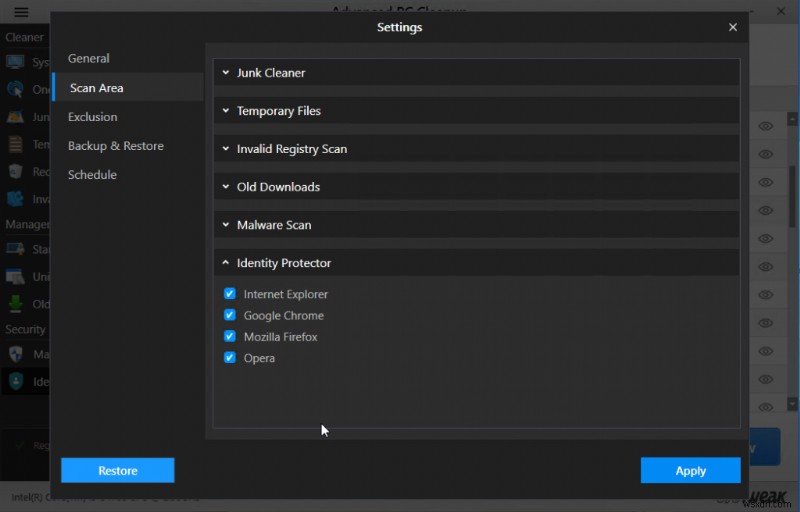
Task: Open the Exclusion settings tab
Action: pos(92,117)
